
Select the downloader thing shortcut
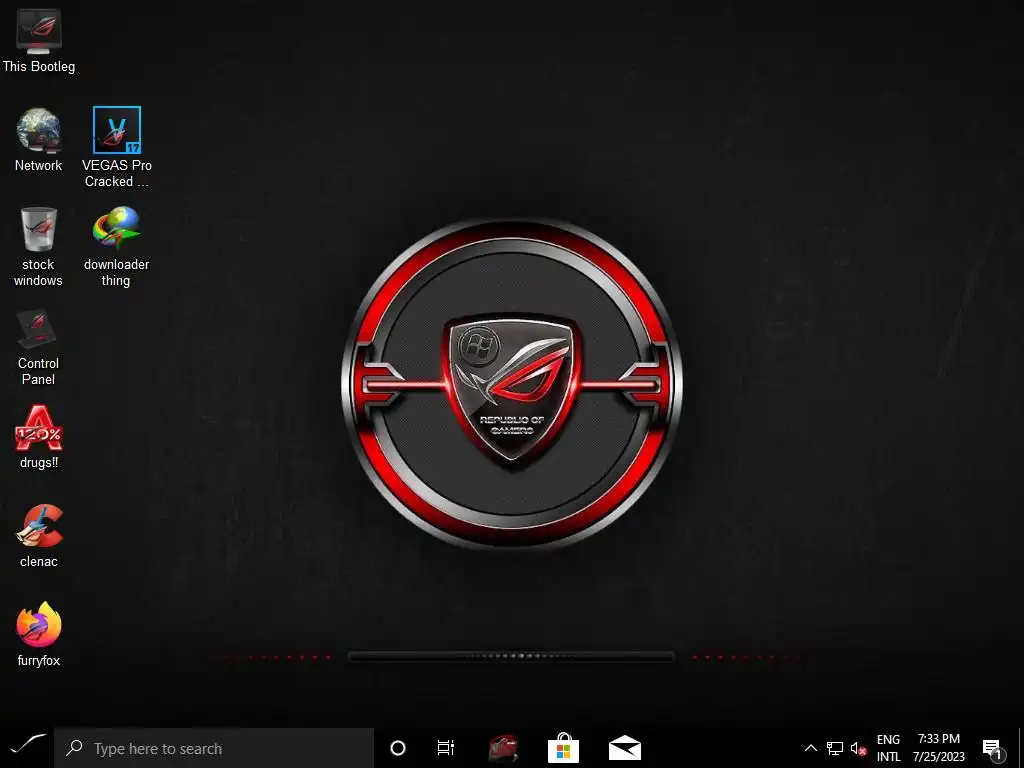click(116, 247)
